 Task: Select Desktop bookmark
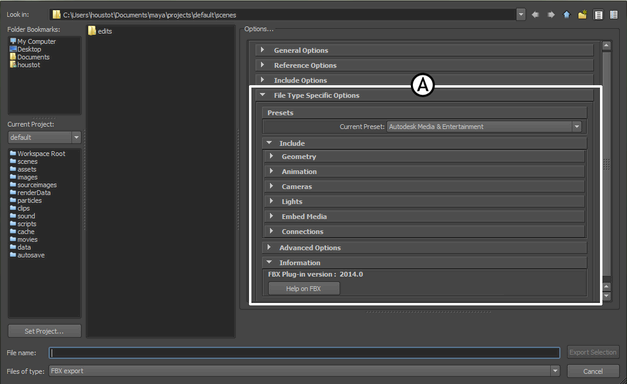pos(26,49)
